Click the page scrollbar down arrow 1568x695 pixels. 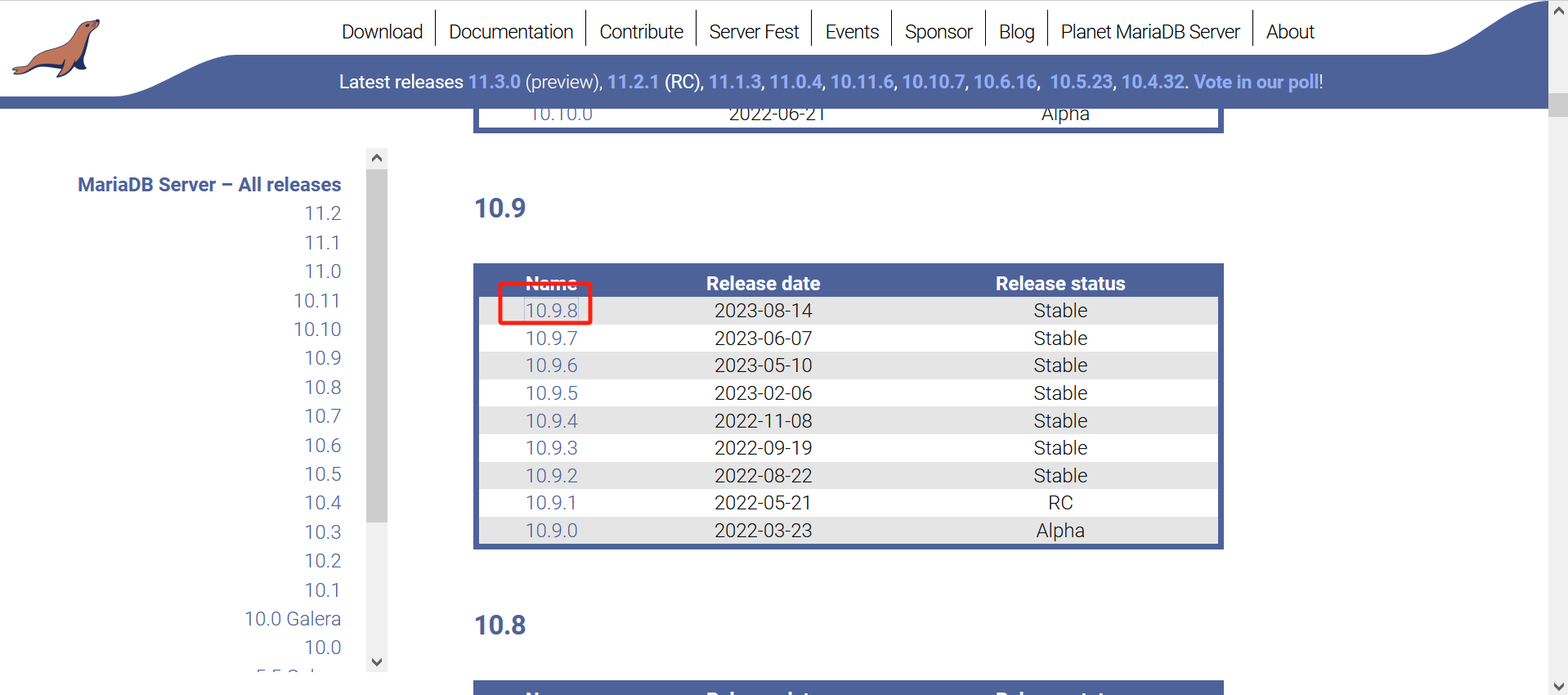coord(1558,686)
